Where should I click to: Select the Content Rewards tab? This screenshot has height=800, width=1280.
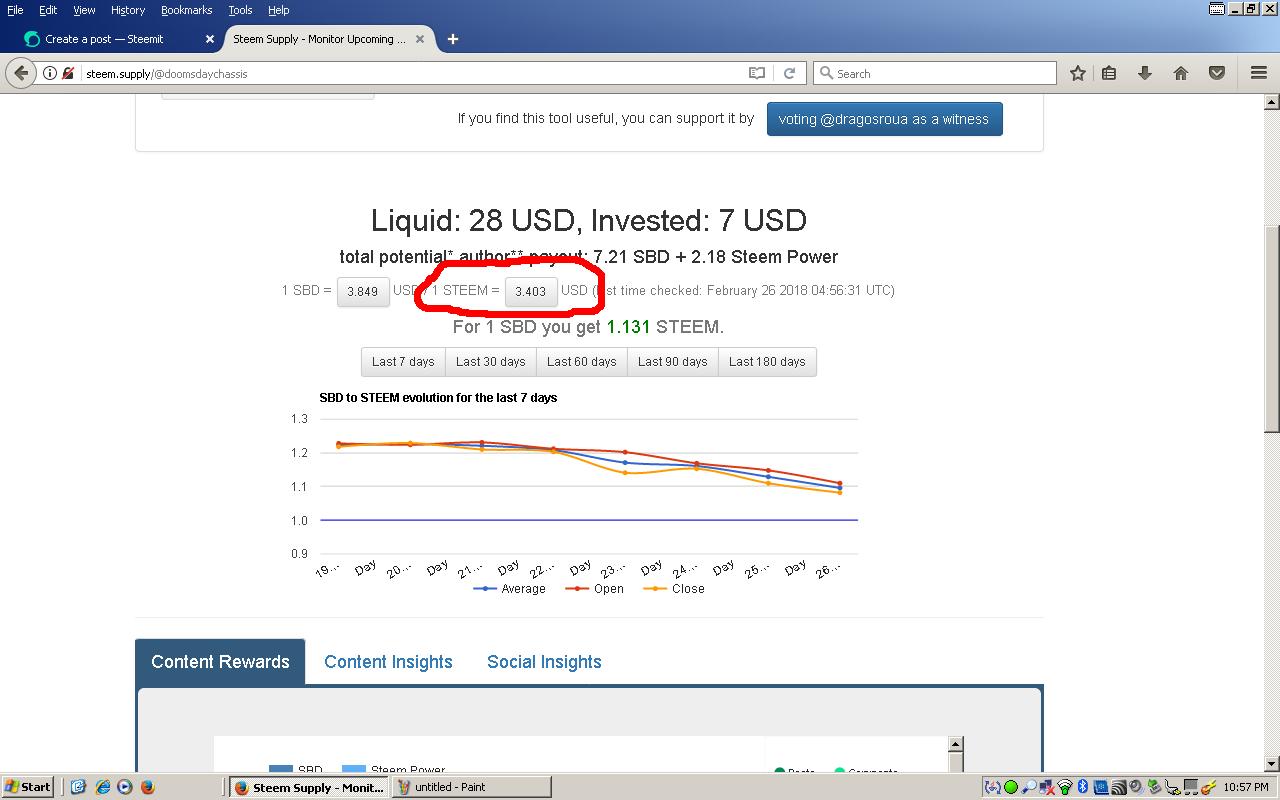pyautogui.click(x=220, y=662)
